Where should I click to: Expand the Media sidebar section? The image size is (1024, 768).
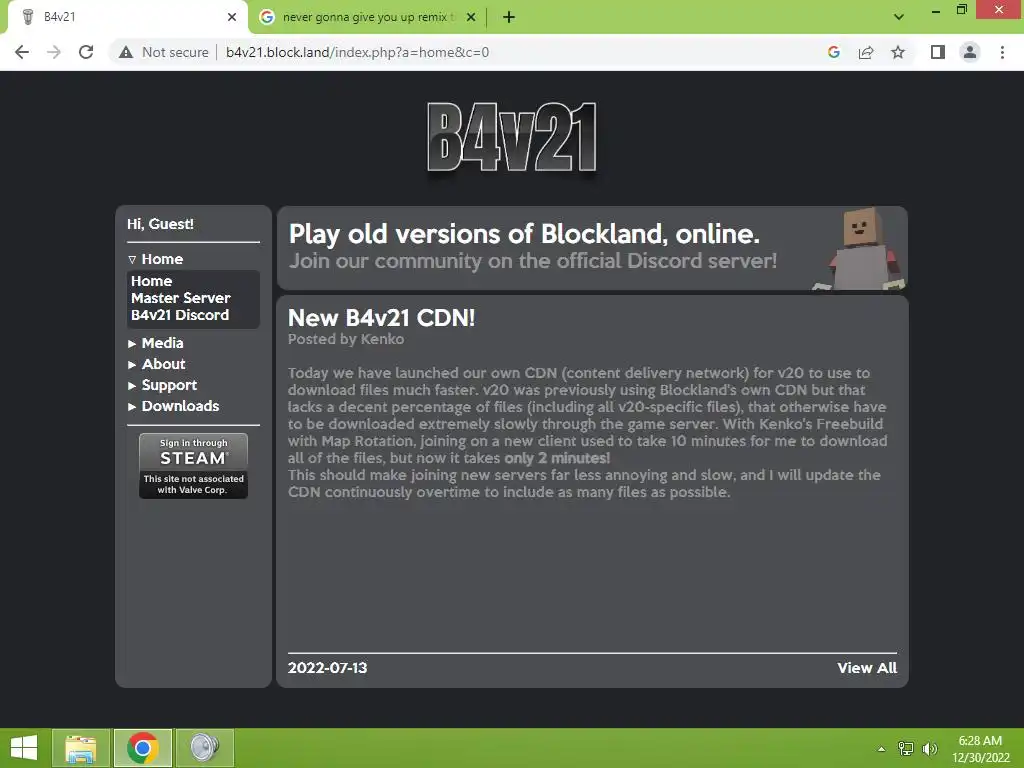pos(156,343)
